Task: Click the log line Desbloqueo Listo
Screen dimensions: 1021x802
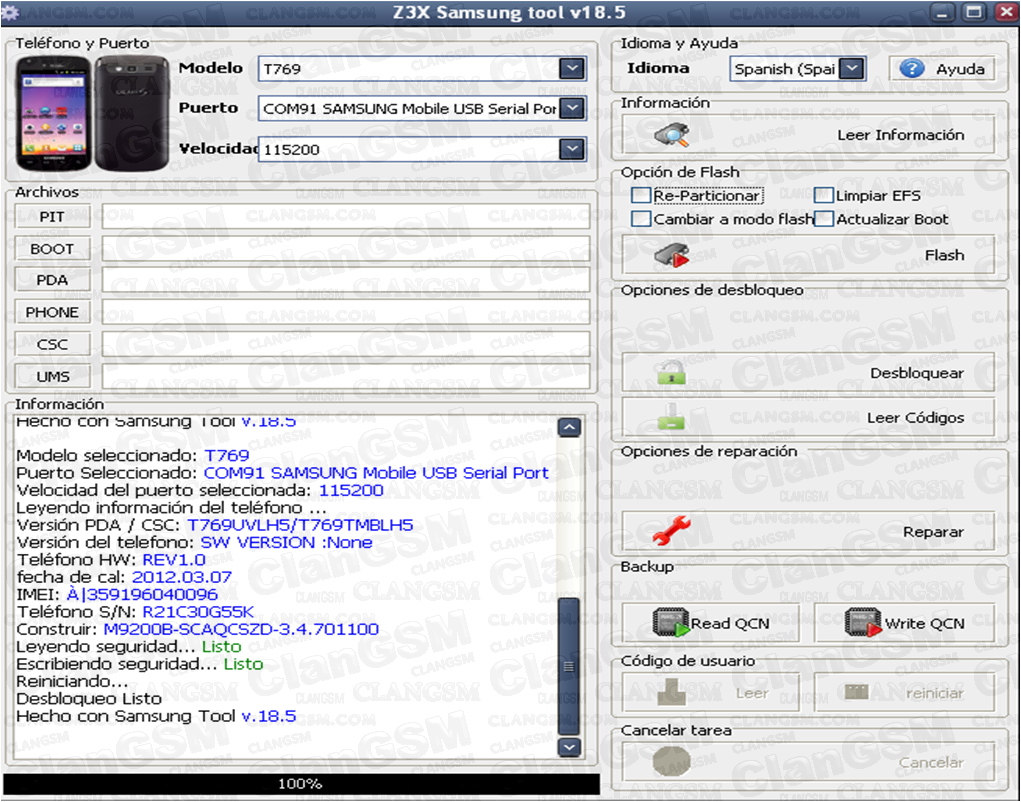Action: tap(89, 699)
